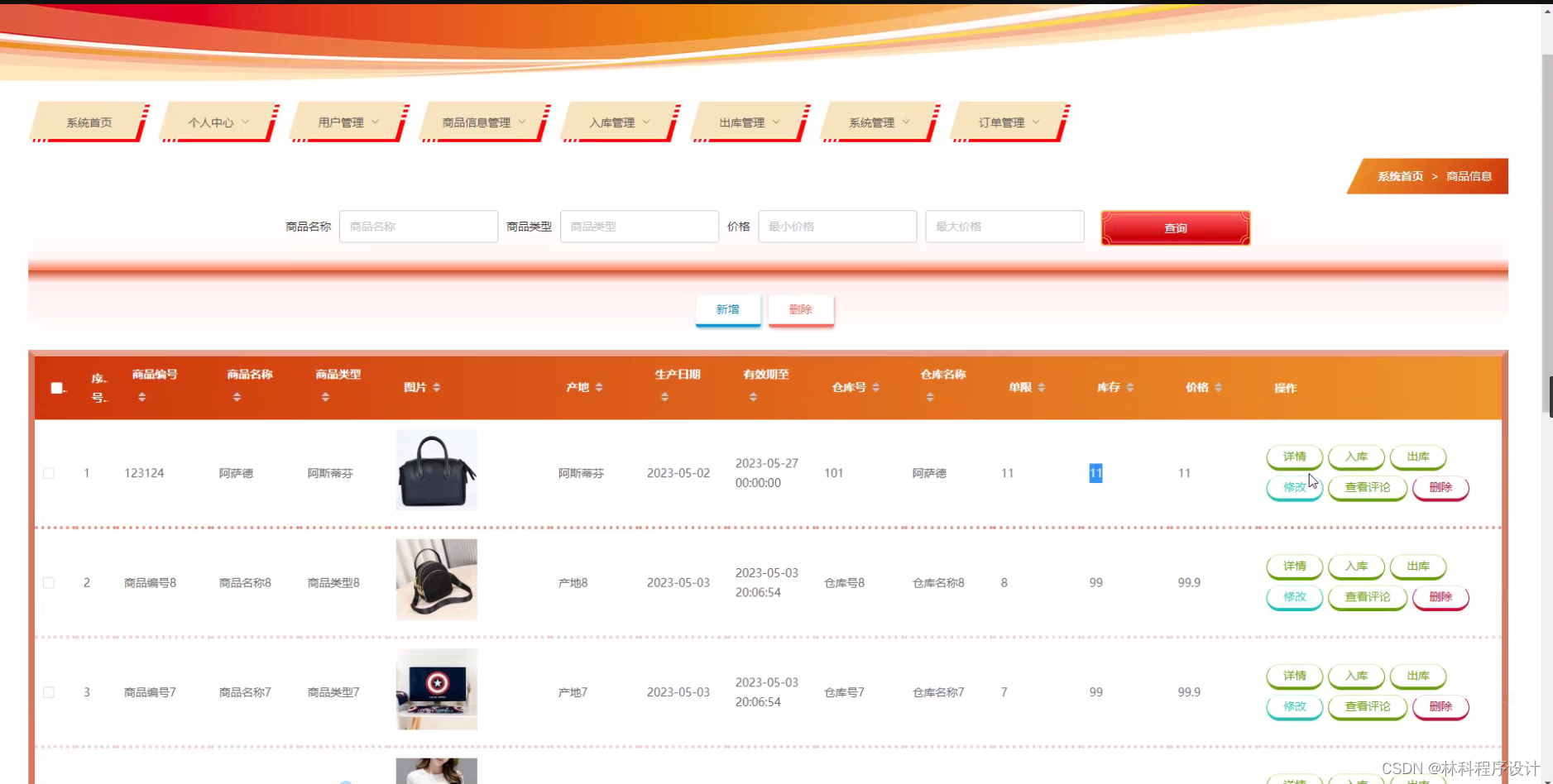
Task: Sort table by 商品编号 column
Action: tap(141, 396)
